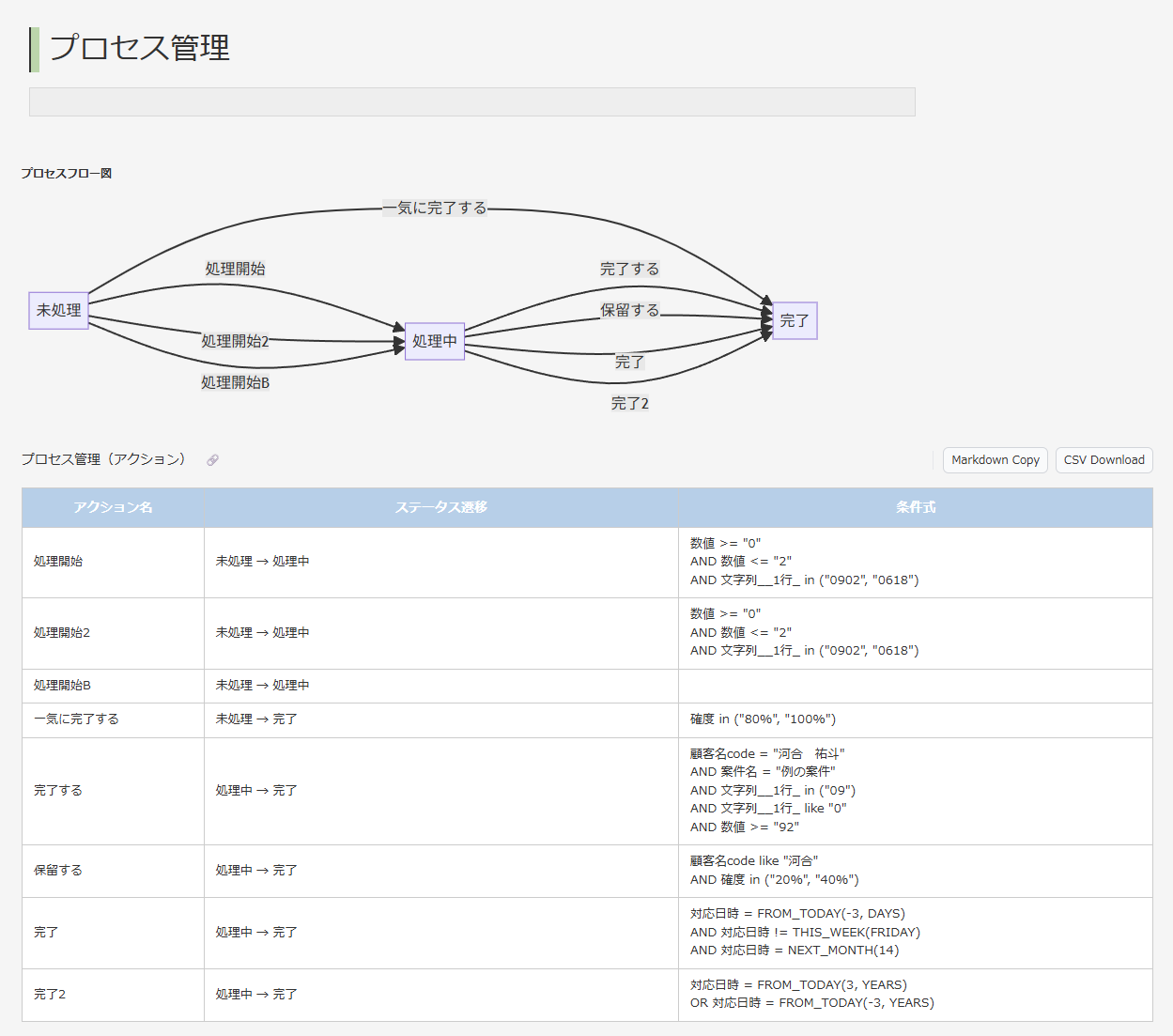1173x1036 pixels.
Task: Click the 保留する edge label in diagram
Action: (x=629, y=310)
